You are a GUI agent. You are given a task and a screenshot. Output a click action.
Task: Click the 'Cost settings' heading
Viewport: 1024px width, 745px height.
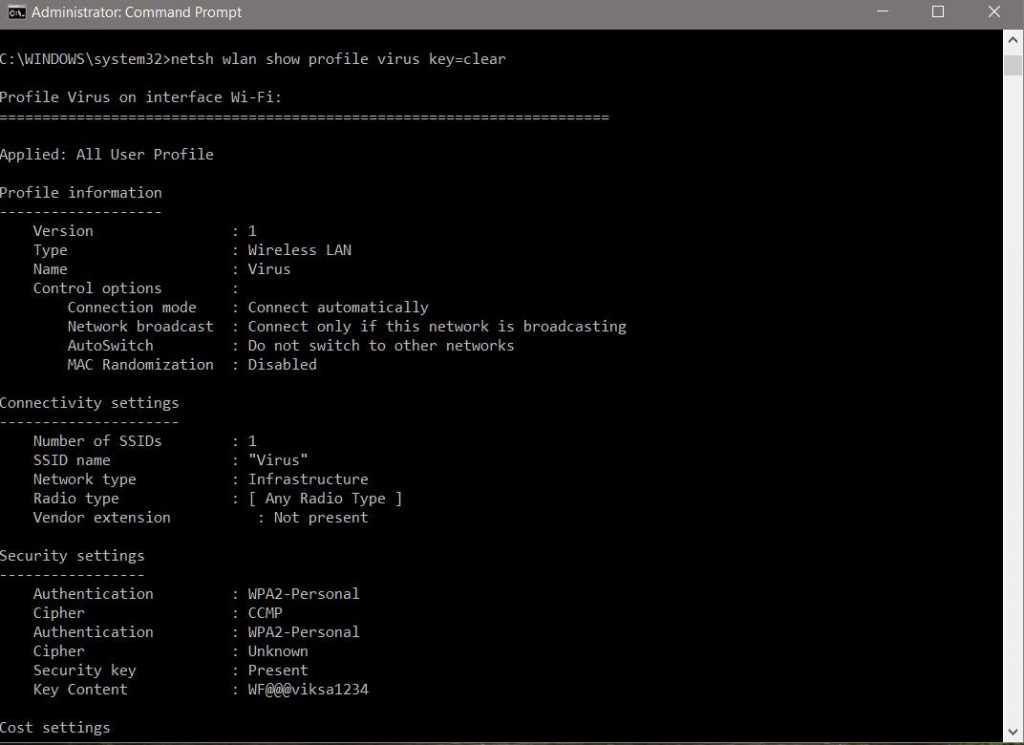[55, 727]
